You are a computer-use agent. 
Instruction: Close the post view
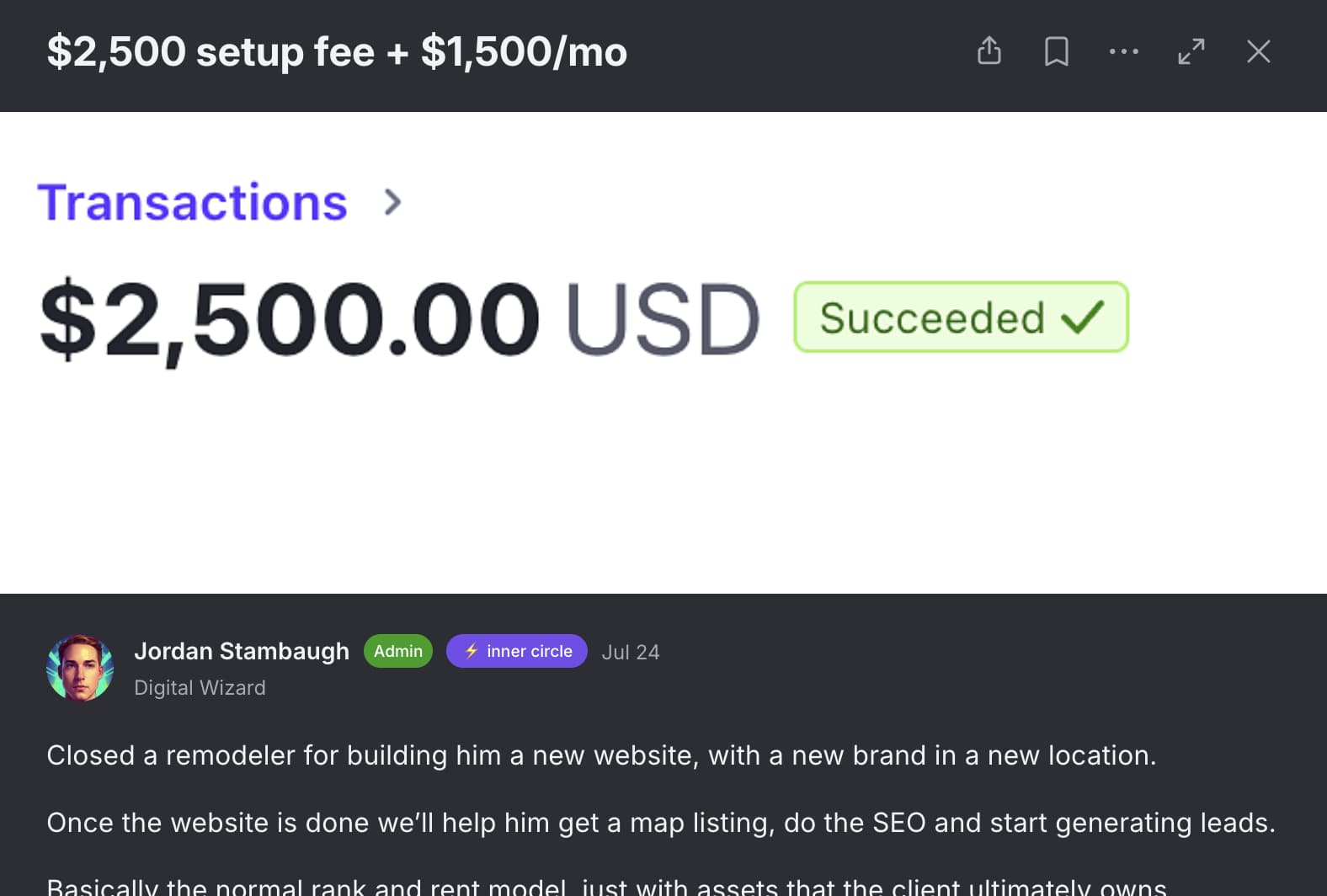tap(1259, 51)
